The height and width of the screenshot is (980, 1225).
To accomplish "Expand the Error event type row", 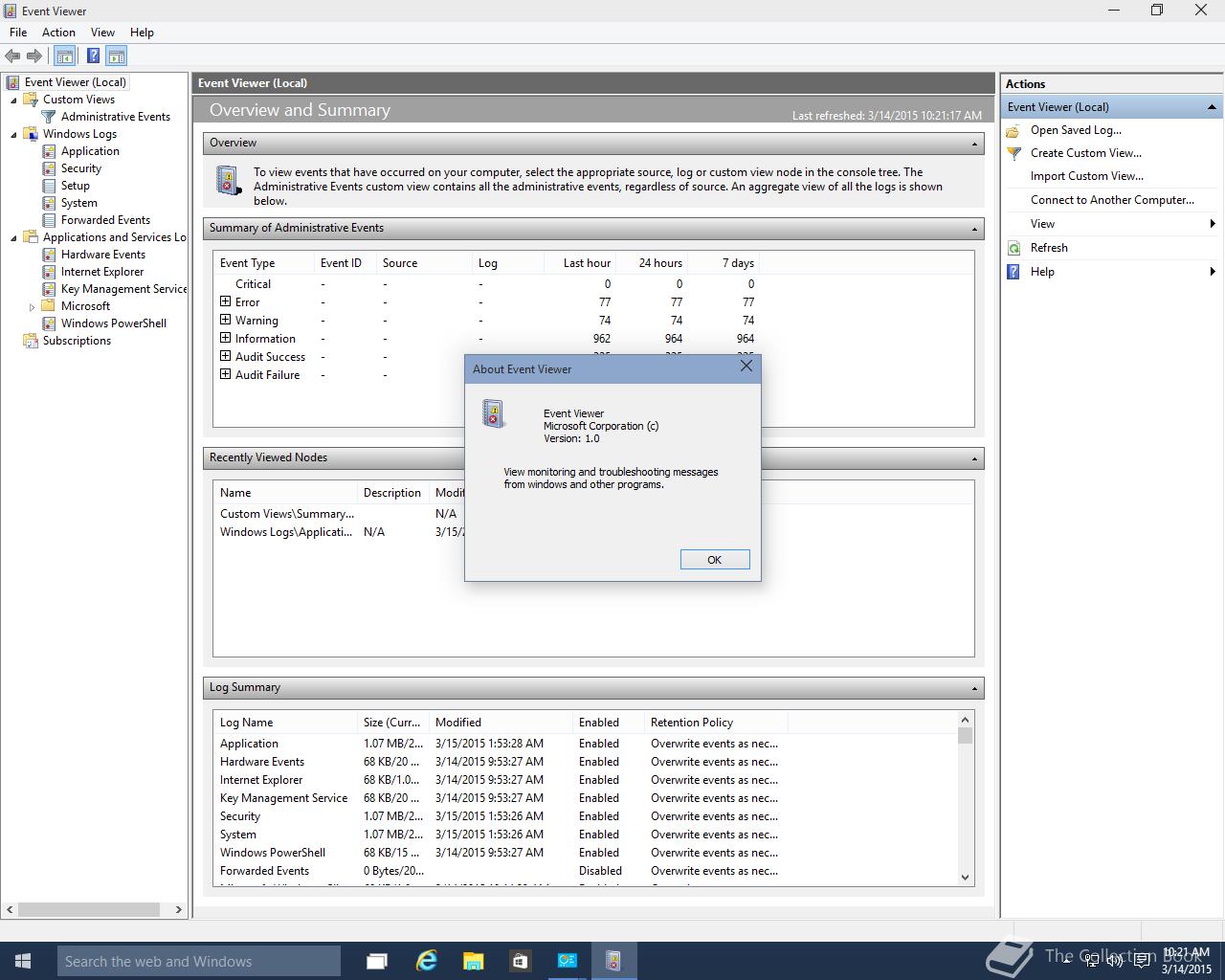I will [226, 301].
